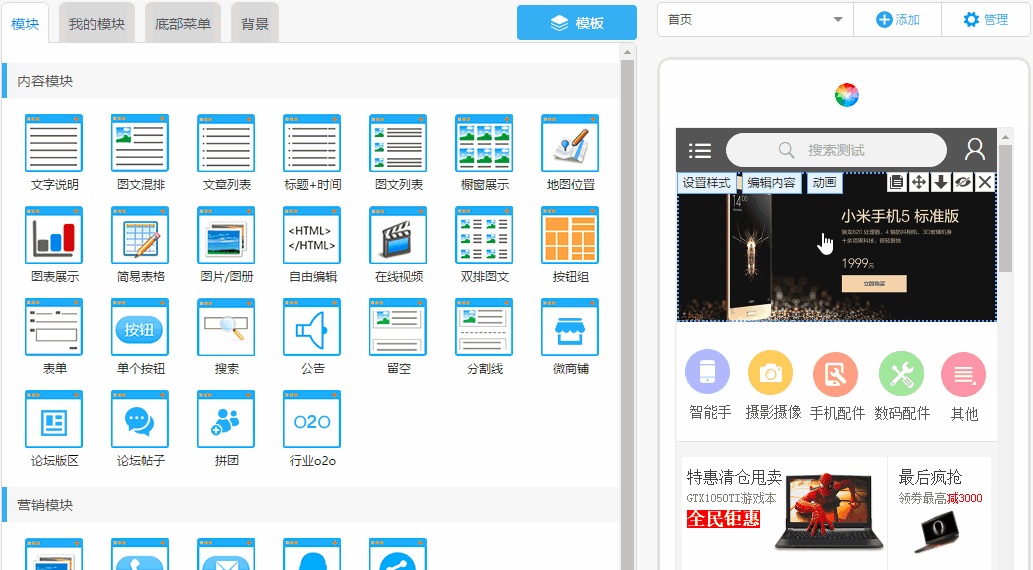Viewport: 1033px width, 570px height.
Task: Click the 在线视频 video module icon
Action: [x=398, y=235]
